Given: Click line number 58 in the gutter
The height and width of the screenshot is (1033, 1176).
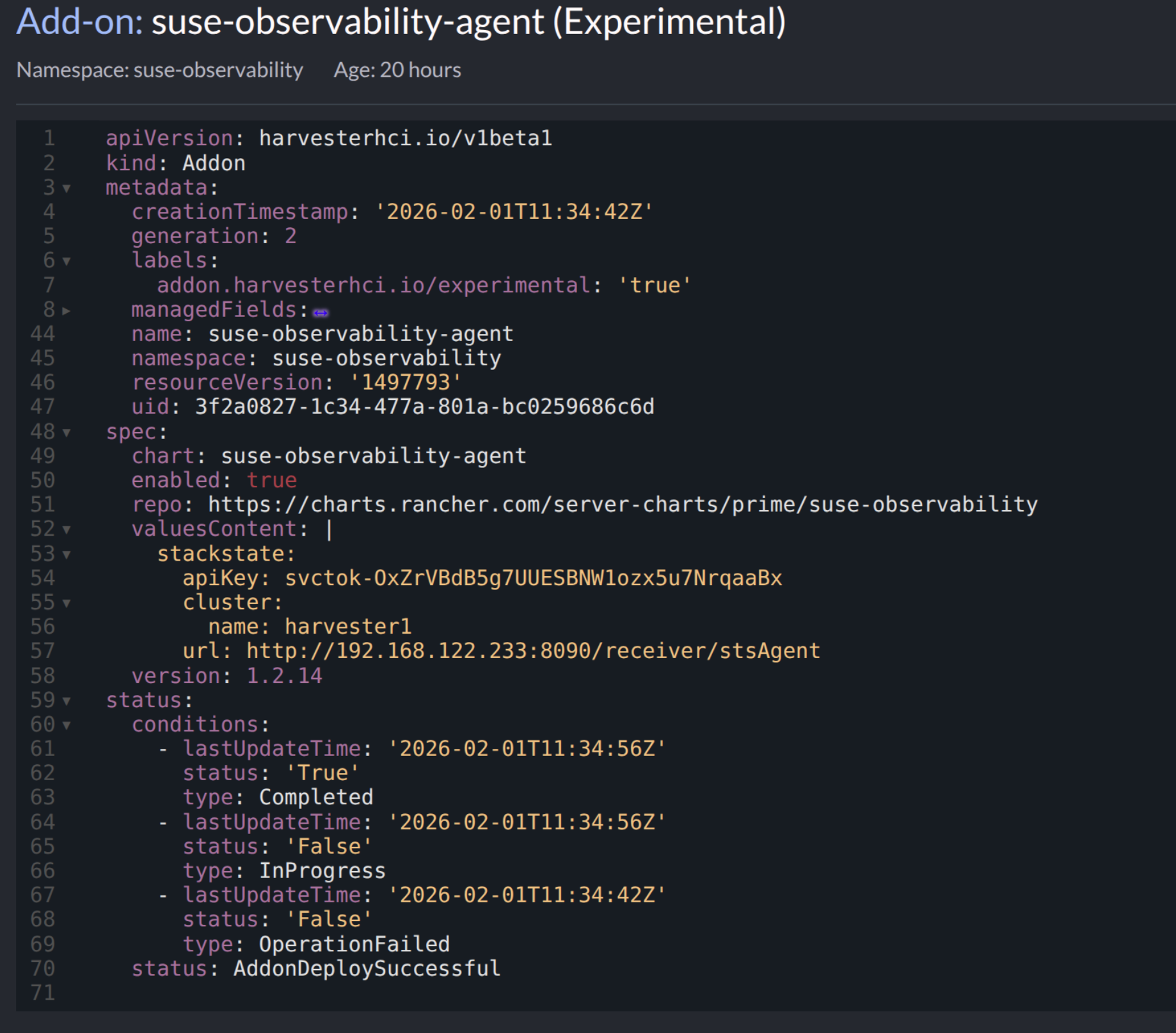Looking at the screenshot, I should tap(43, 676).
